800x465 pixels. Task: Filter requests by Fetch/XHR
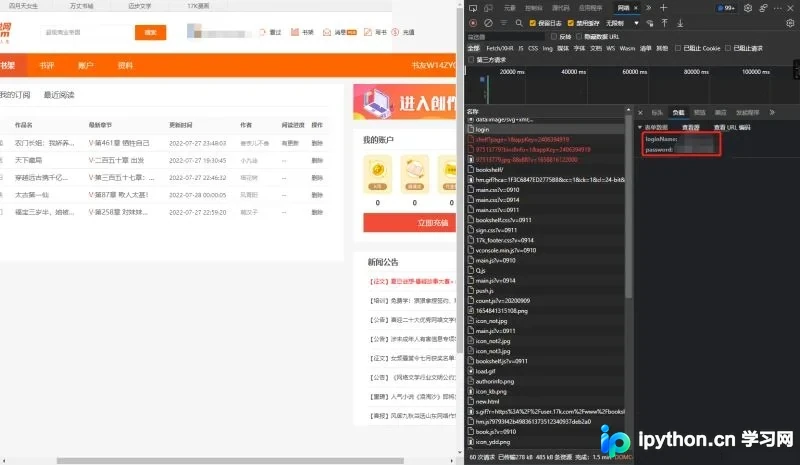pyautogui.click(x=500, y=48)
